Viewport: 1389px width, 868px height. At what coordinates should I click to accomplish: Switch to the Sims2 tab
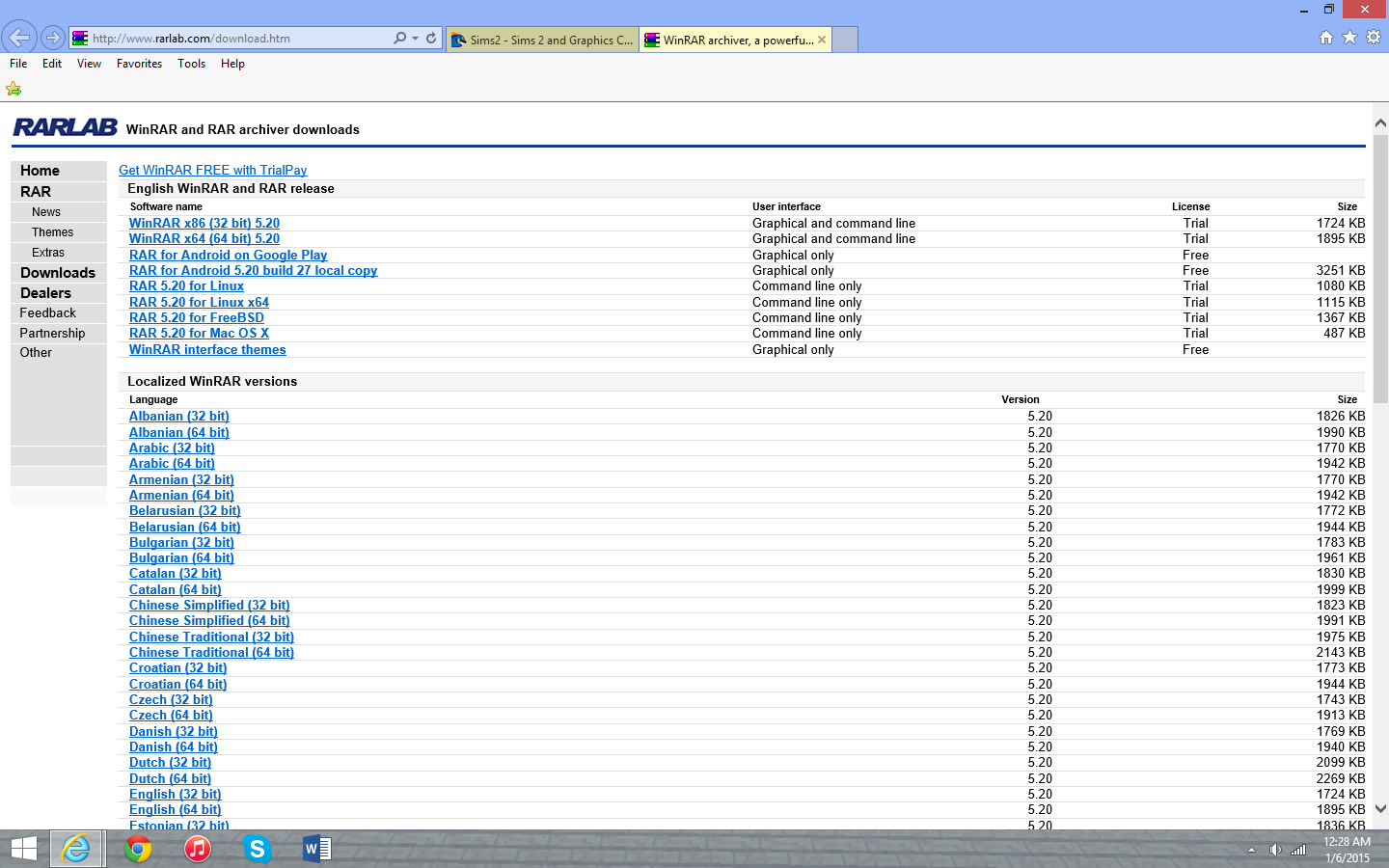click(x=542, y=40)
